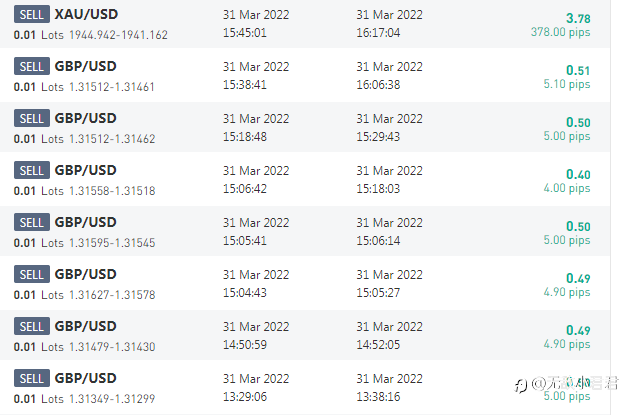This screenshot has width=626, height=415.
Task: Click the close time 15:29:43
Action: (378, 137)
